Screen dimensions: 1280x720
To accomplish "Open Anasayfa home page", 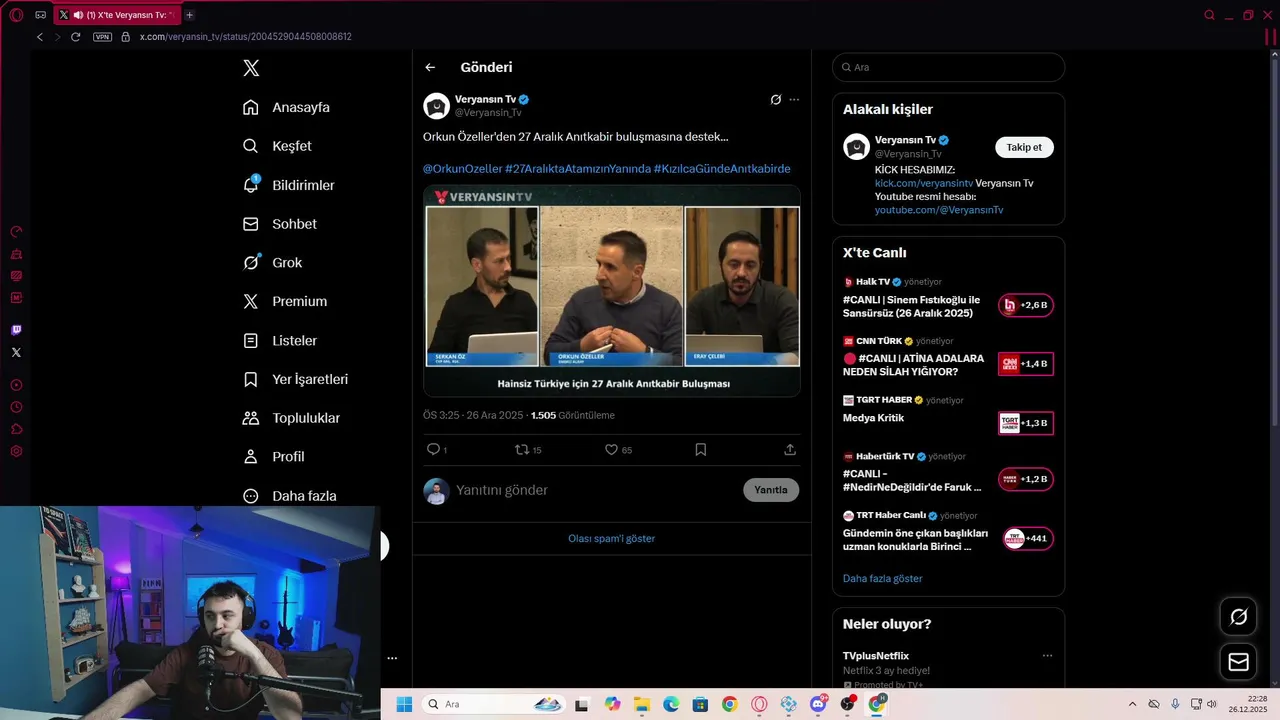I will pos(286,107).
